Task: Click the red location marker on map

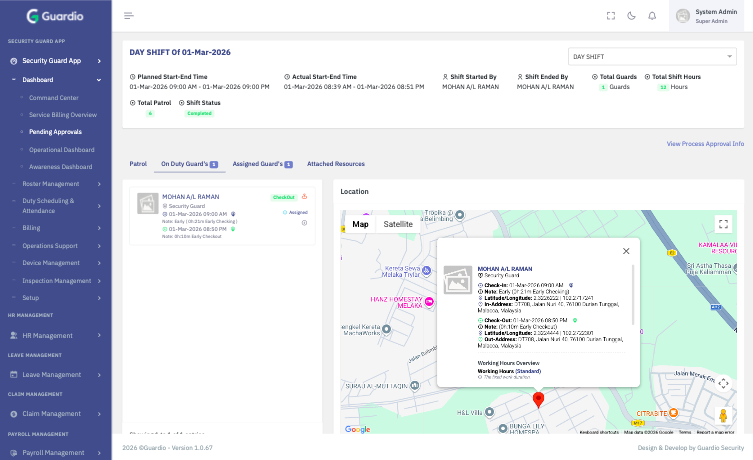Action: [x=538, y=399]
